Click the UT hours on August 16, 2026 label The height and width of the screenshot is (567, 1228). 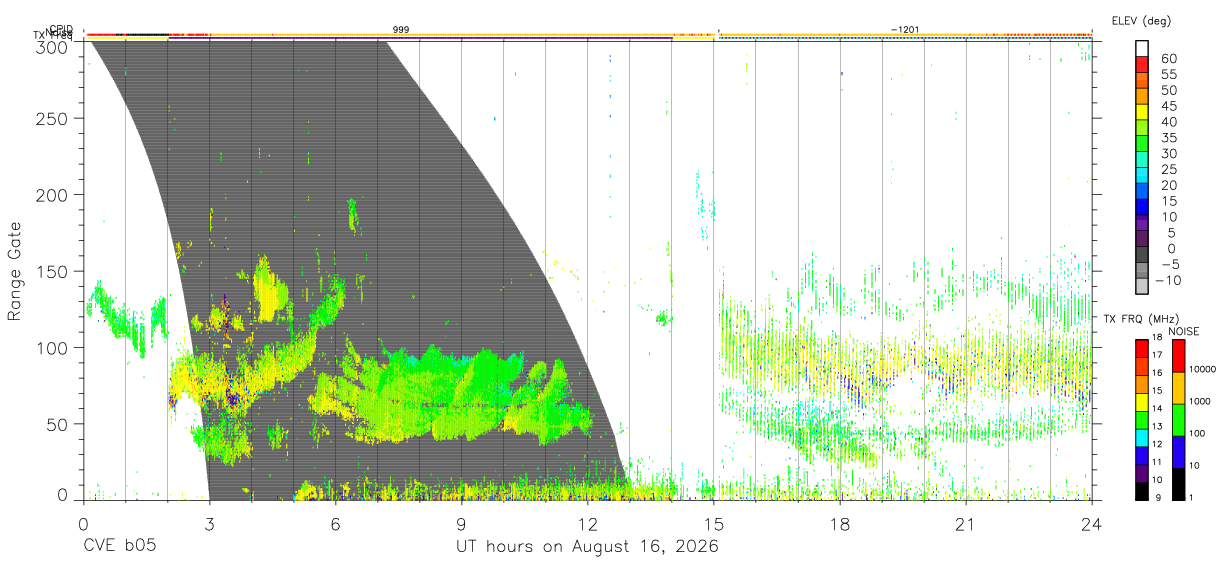point(587,547)
